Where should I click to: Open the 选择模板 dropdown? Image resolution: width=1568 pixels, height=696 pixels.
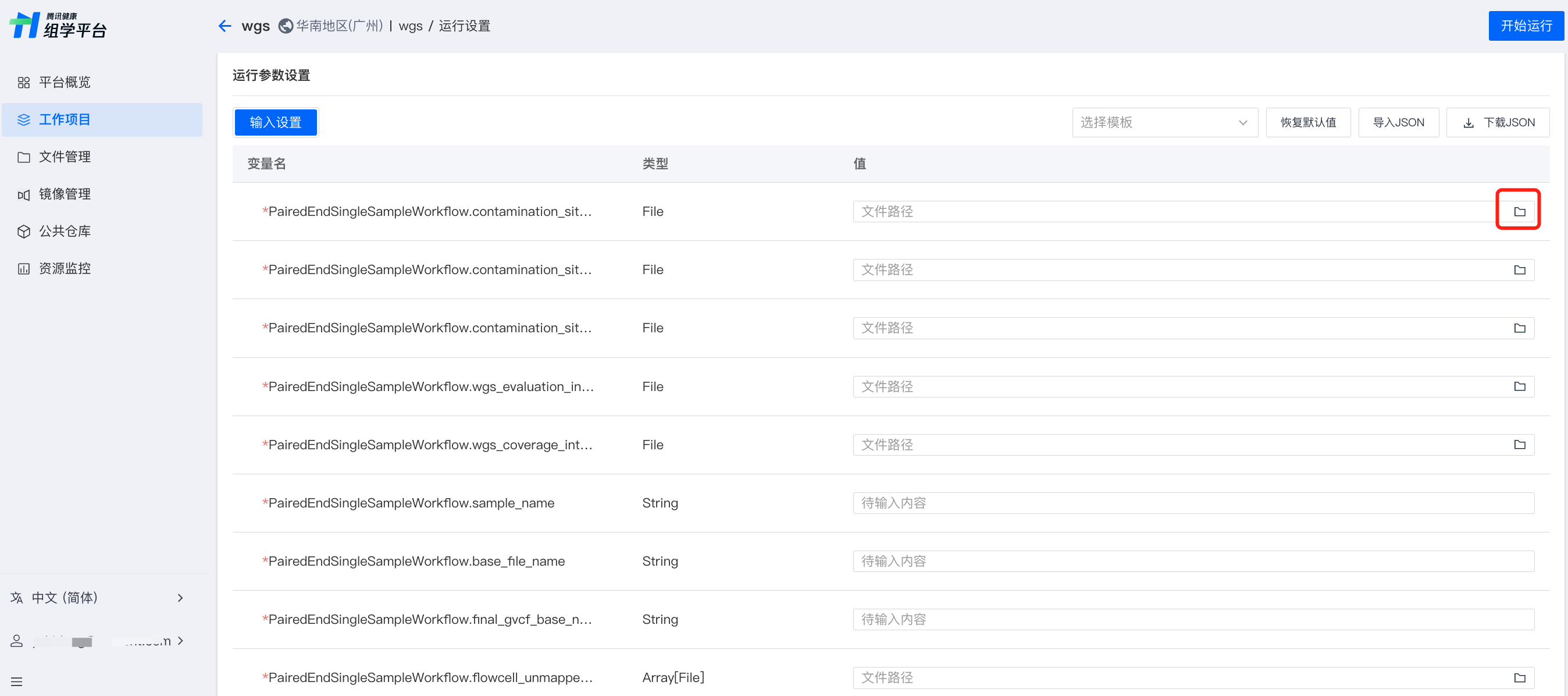pyautogui.click(x=1164, y=122)
